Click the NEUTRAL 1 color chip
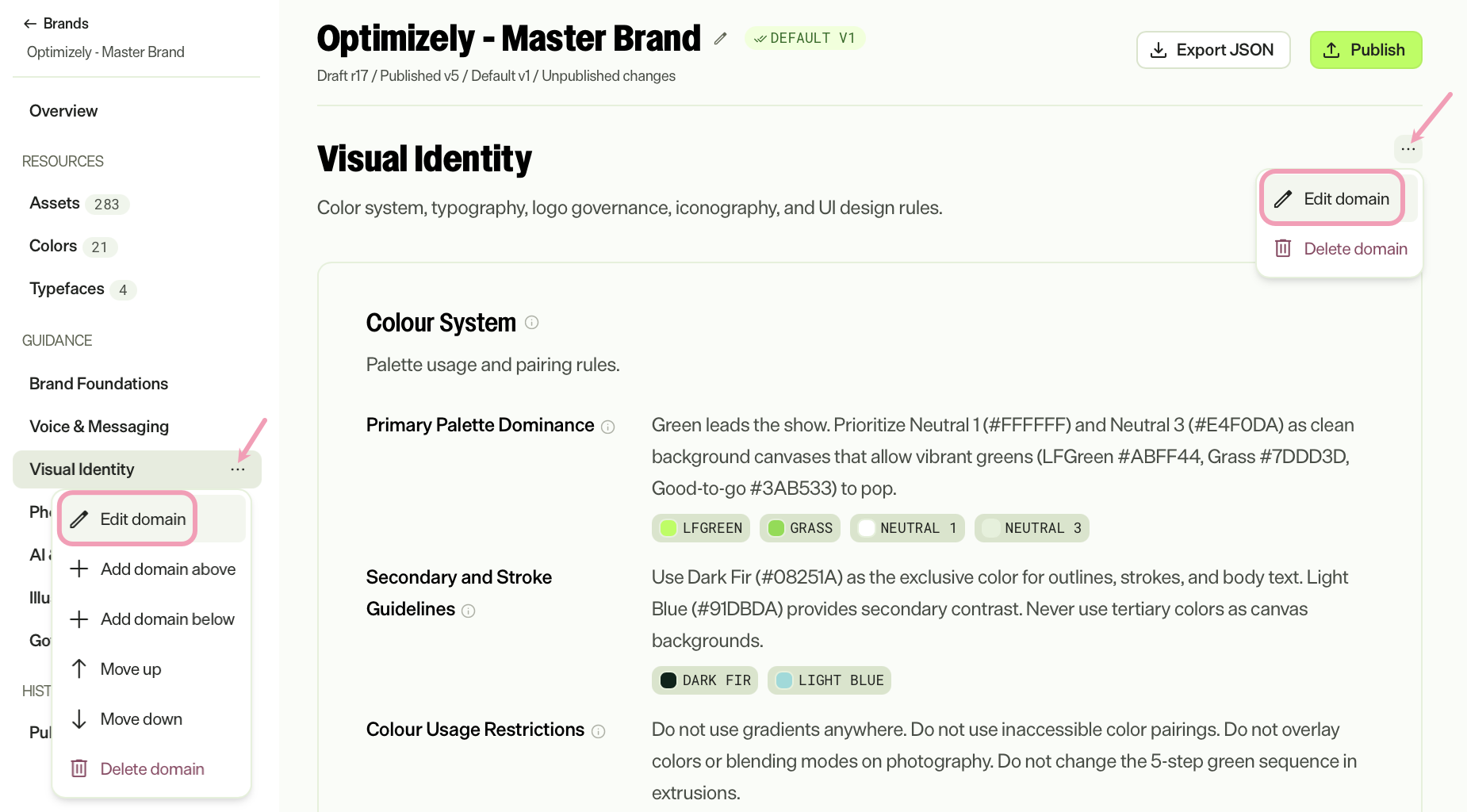This screenshot has width=1467, height=812. (907, 528)
